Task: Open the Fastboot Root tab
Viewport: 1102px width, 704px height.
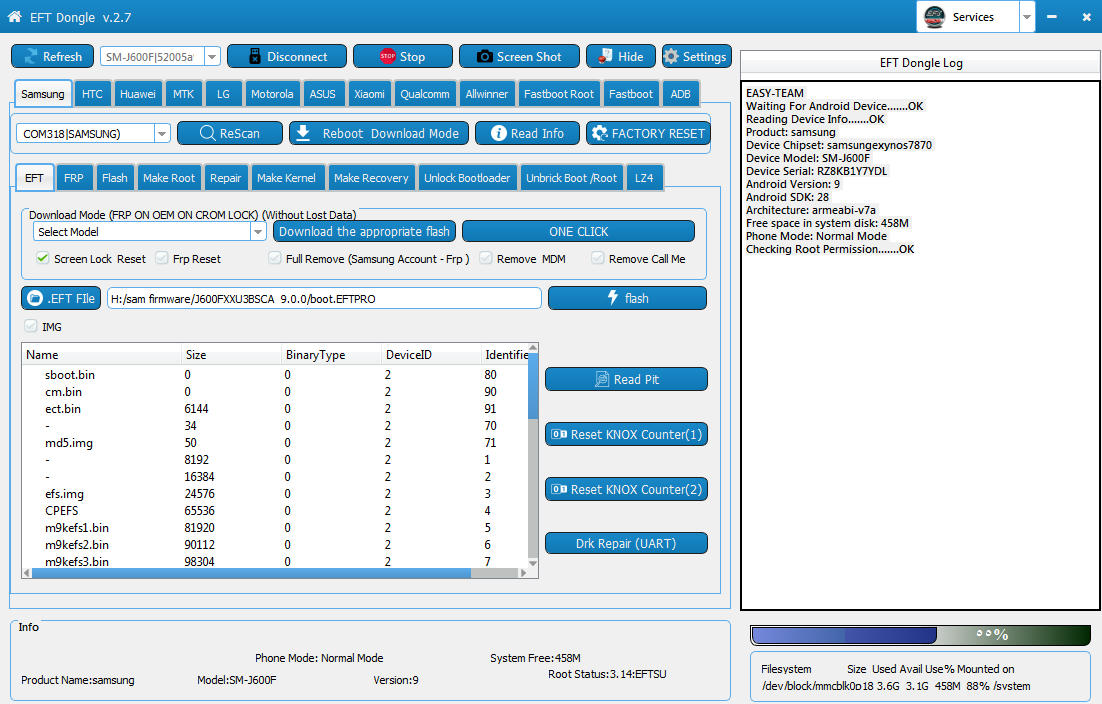Action: pos(559,93)
